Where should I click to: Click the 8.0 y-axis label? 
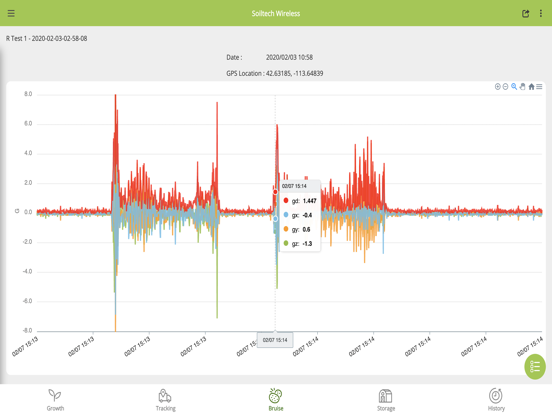point(28,94)
